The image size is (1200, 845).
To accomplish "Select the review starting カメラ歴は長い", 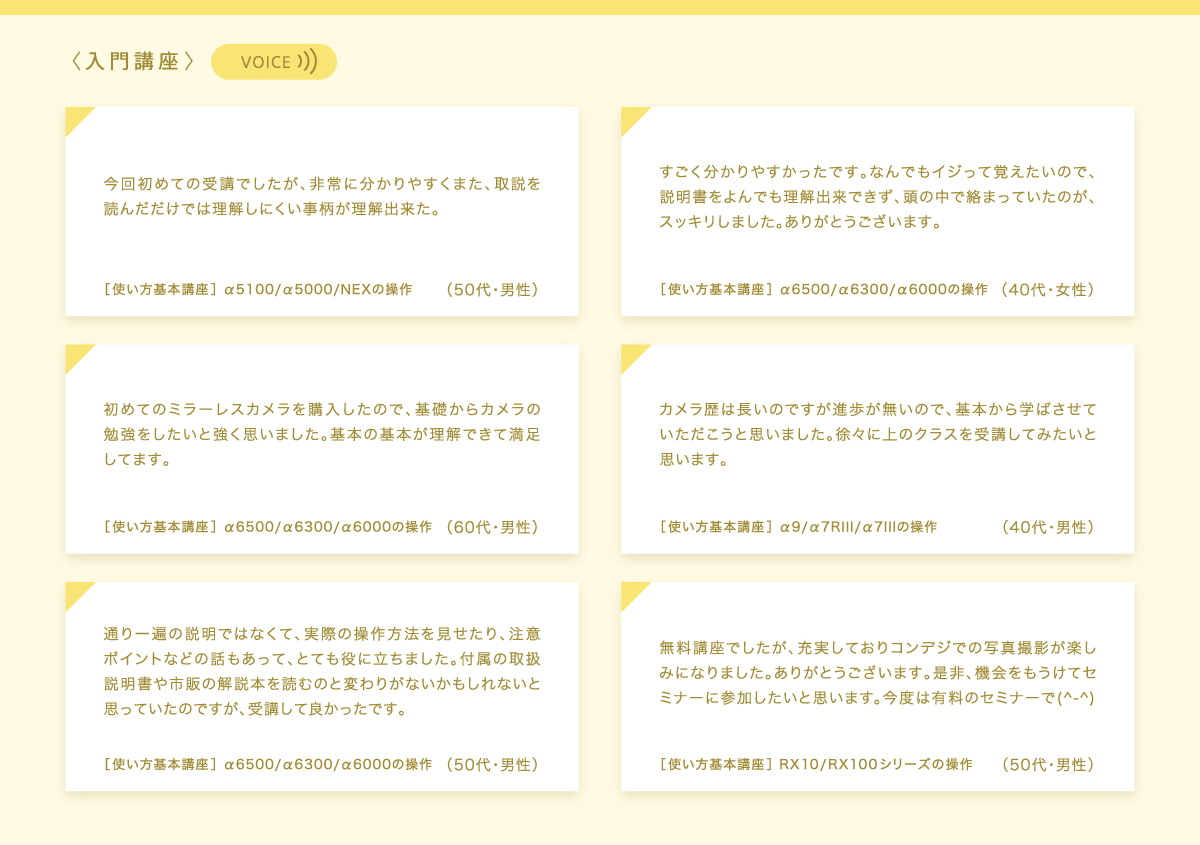I will tap(878, 435).
